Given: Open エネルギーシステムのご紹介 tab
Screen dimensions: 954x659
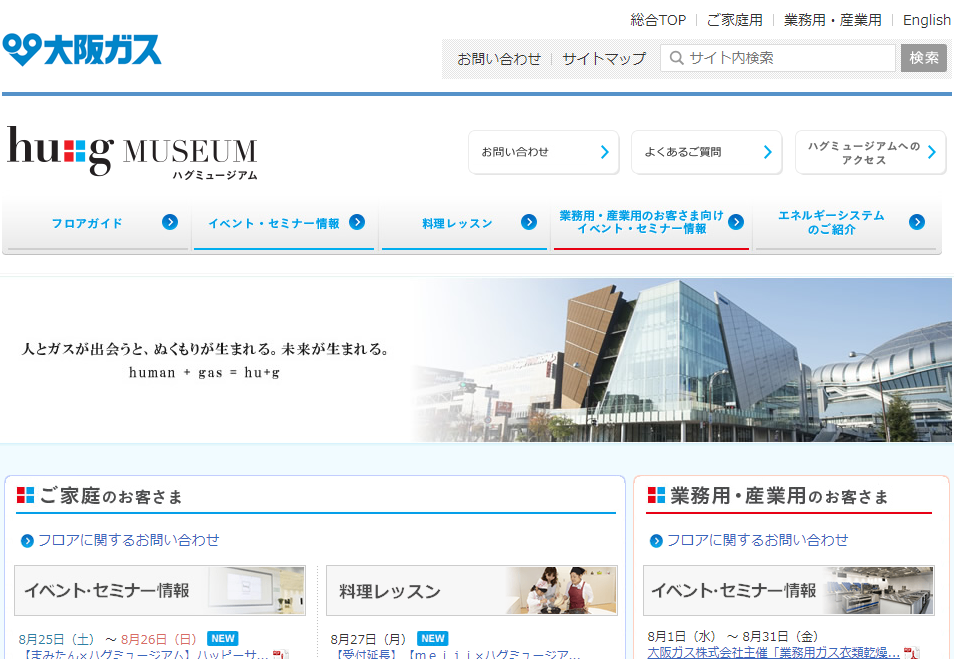Looking at the screenshot, I should 846,224.
